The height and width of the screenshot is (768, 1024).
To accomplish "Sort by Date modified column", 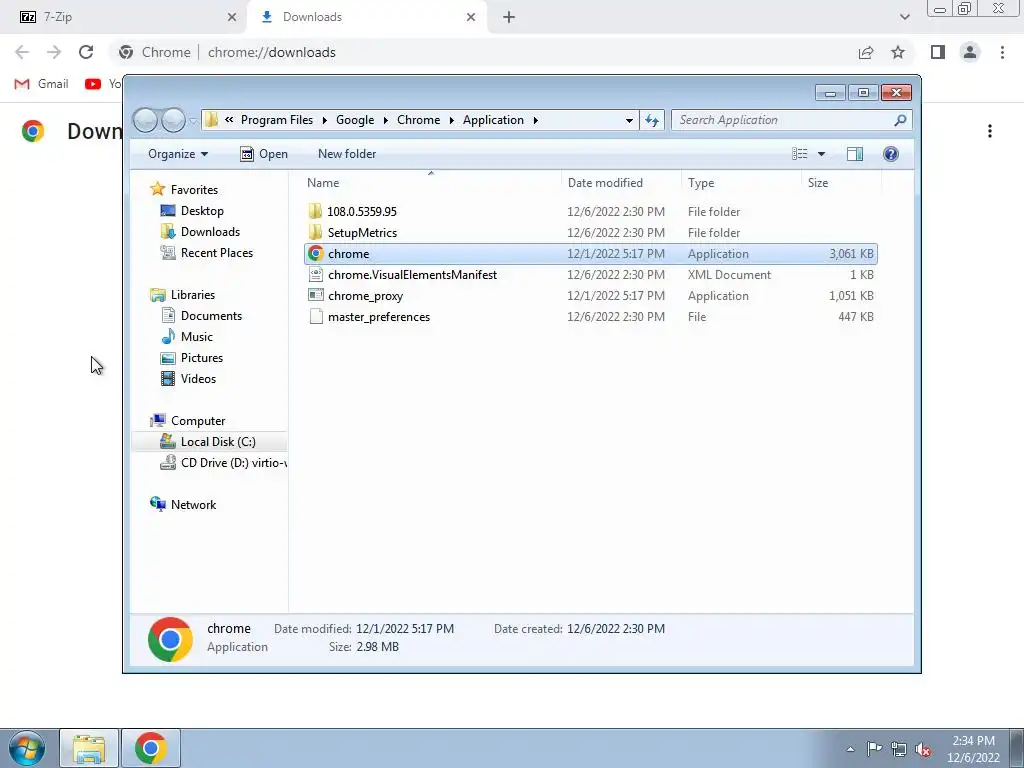I will pyautogui.click(x=620, y=183).
